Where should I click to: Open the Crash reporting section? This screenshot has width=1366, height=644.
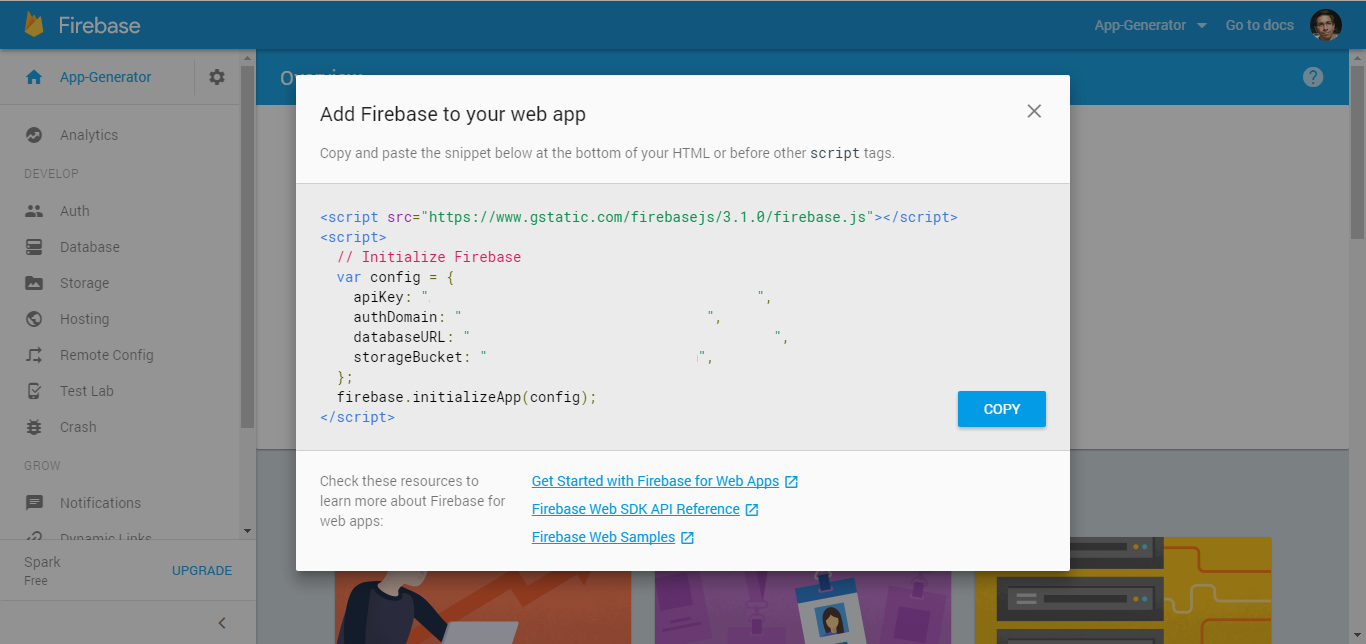(x=78, y=426)
